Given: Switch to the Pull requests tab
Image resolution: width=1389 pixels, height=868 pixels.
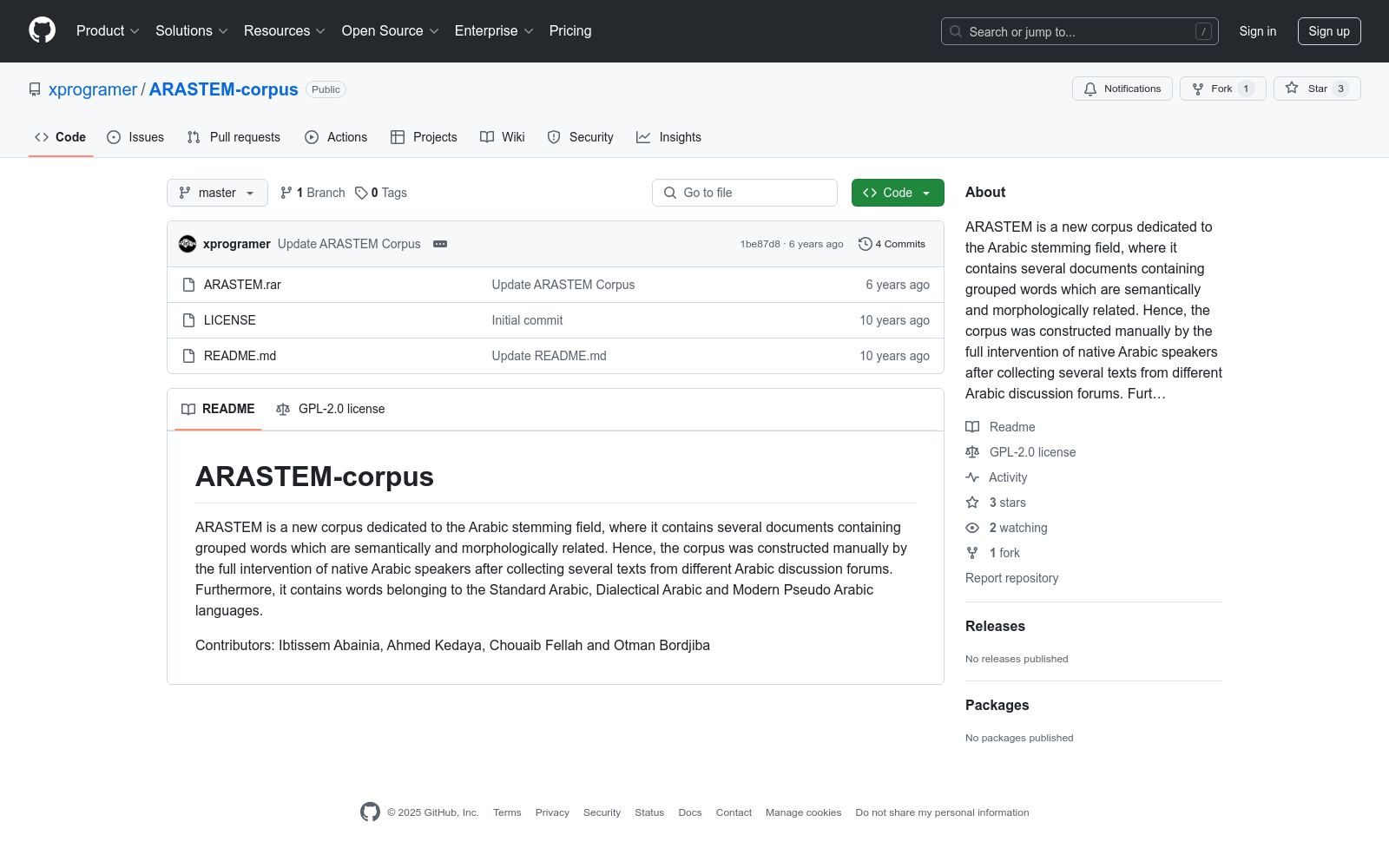Looking at the screenshot, I should (234, 137).
